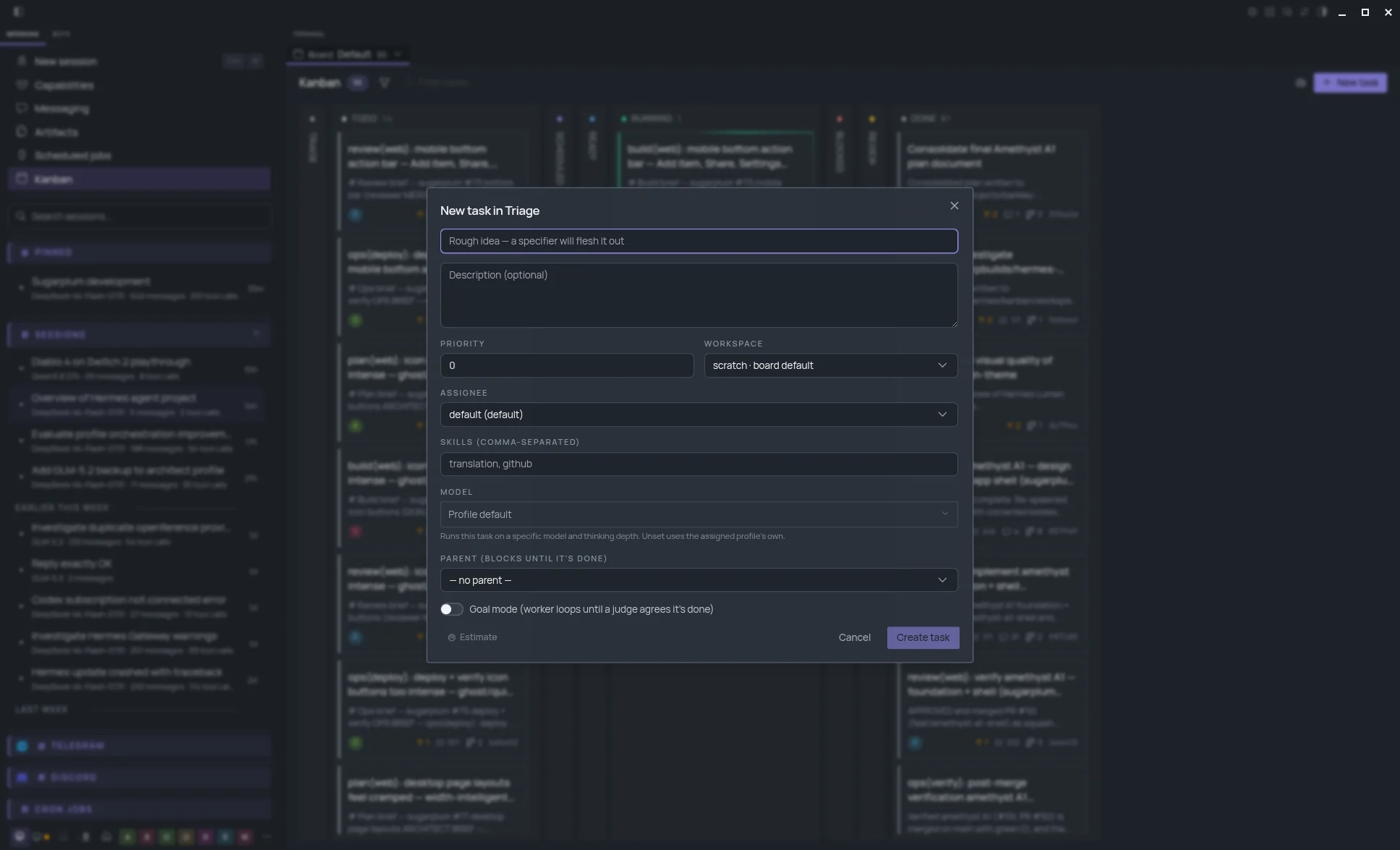Cancel the new task dialog
1400x850 pixels.
pyautogui.click(x=854, y=637)
